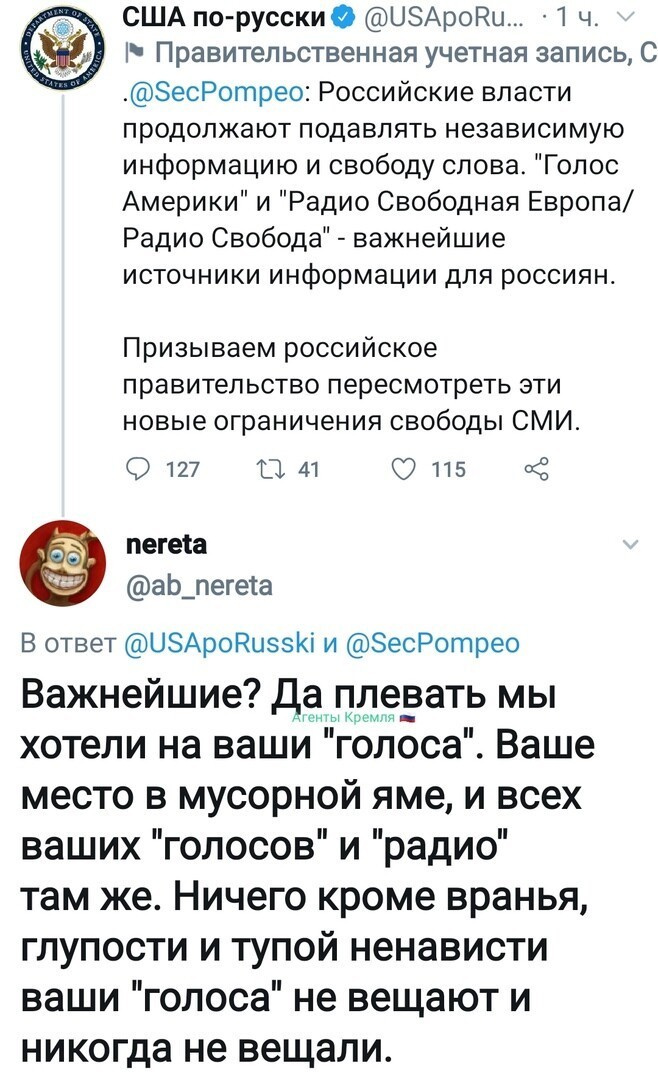The width and height of the screenshot is (658, 1080).
Task: Expand the chevron menu on top tweet
Action: tap(626, 19)
